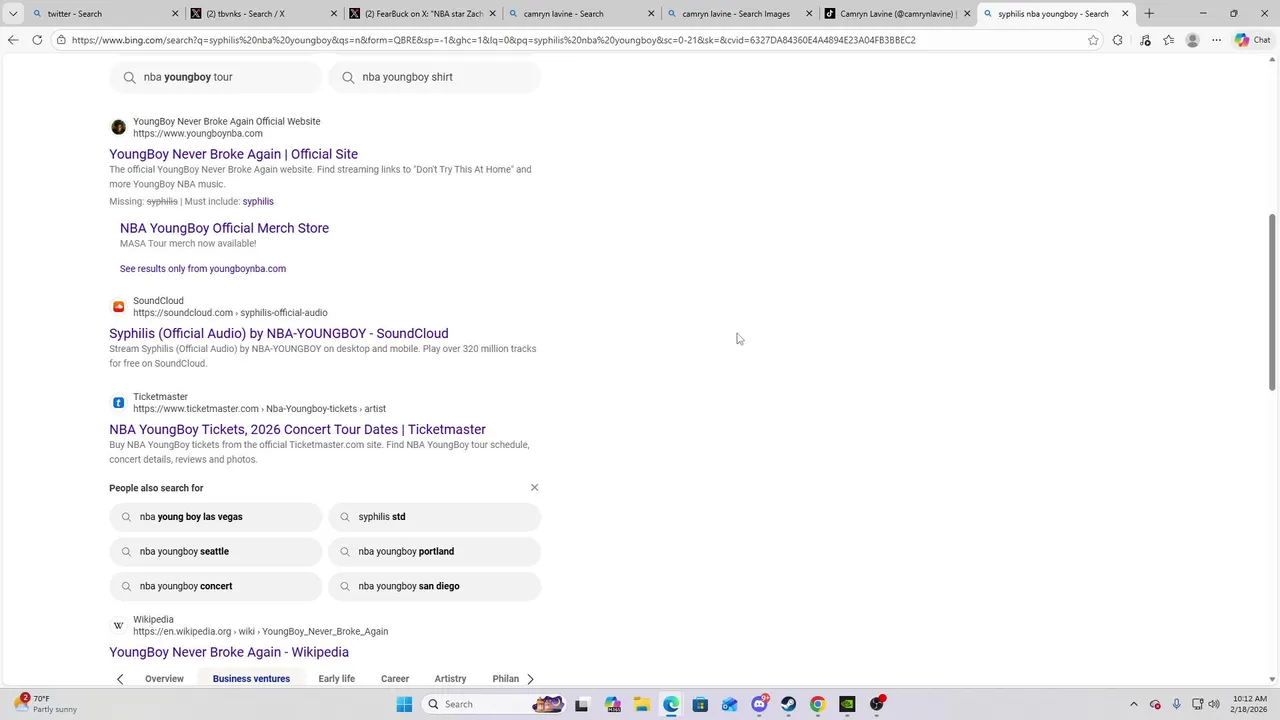Click the Wikipedia favicon icon
Screen dimensions: 1280x720
pyautogui.click(x=118, y=626)
